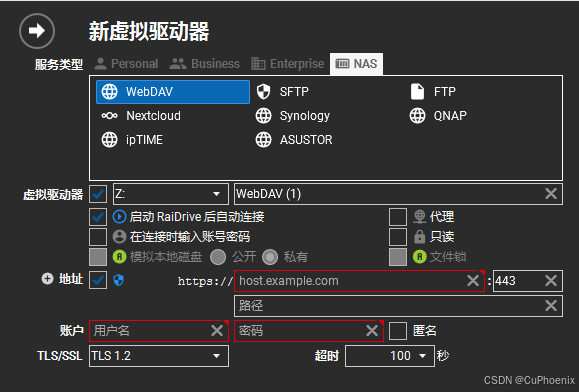Choose the SFTP shield icon
Viewport: 579px width, 392px height.
(263, 92)
